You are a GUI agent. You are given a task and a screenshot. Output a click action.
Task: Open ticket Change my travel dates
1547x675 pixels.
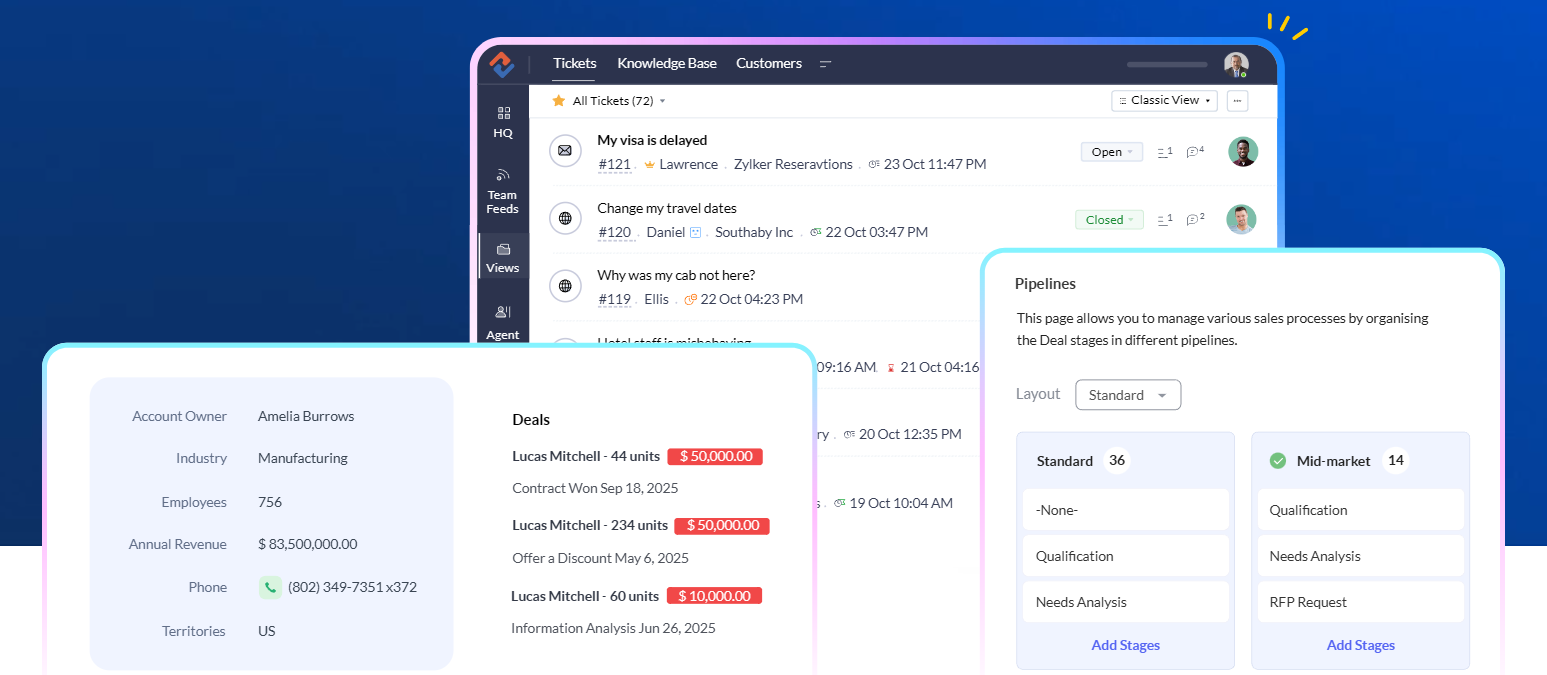pyautogui.click(x=667, y=208)
